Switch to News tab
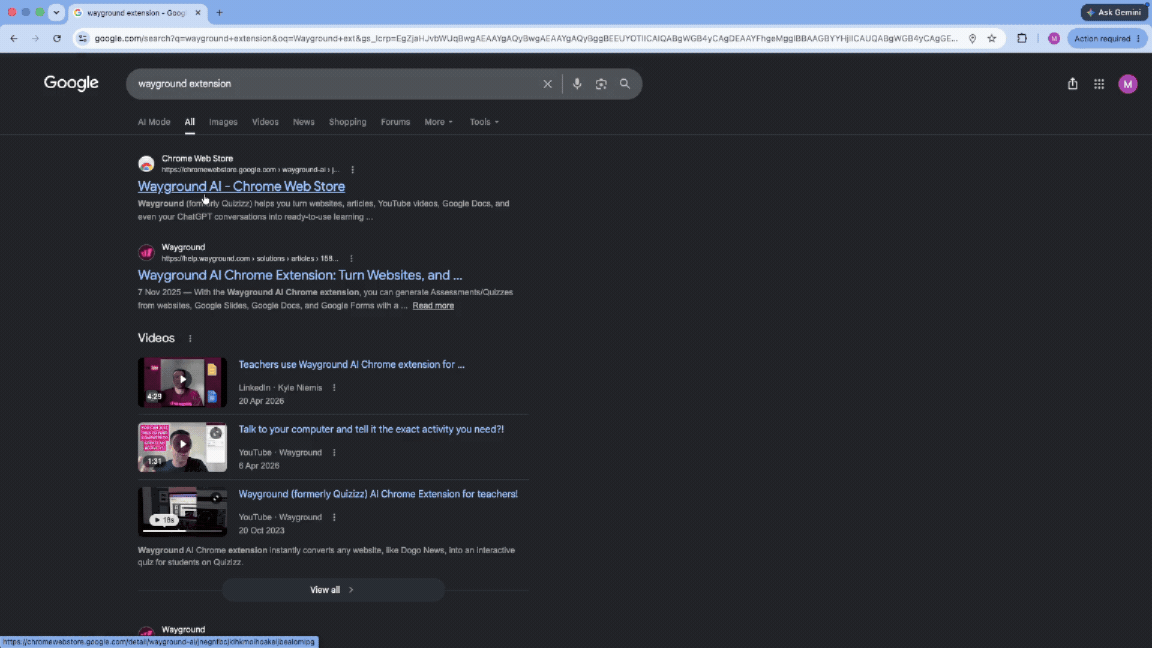Image resolution: width=1152 pixels, height=648 pixels. pos(303,122)
